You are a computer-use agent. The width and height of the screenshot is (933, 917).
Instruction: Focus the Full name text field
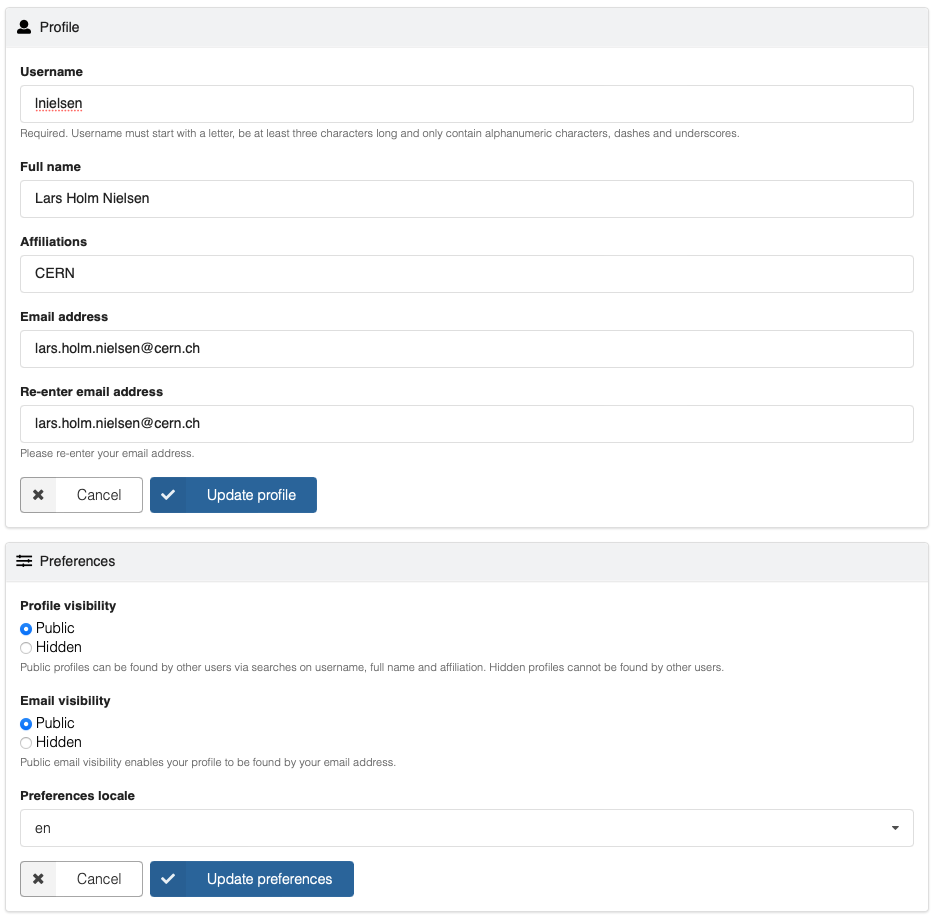tap(466, 199)
